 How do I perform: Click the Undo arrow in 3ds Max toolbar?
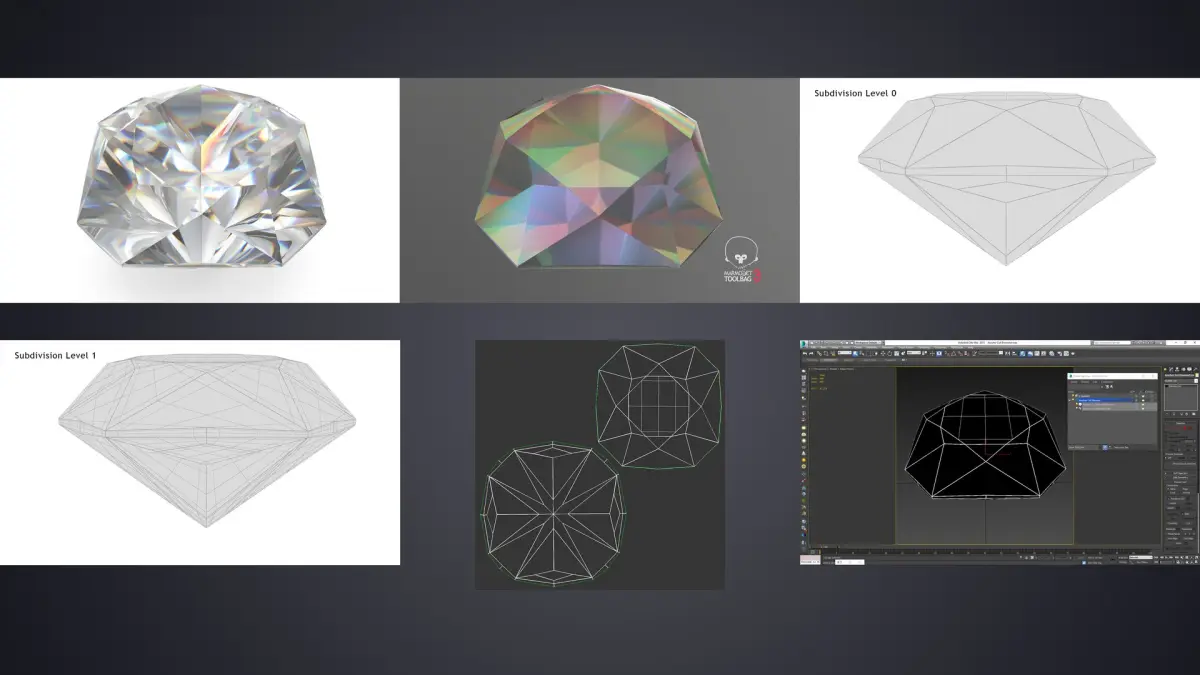(805, 353)
